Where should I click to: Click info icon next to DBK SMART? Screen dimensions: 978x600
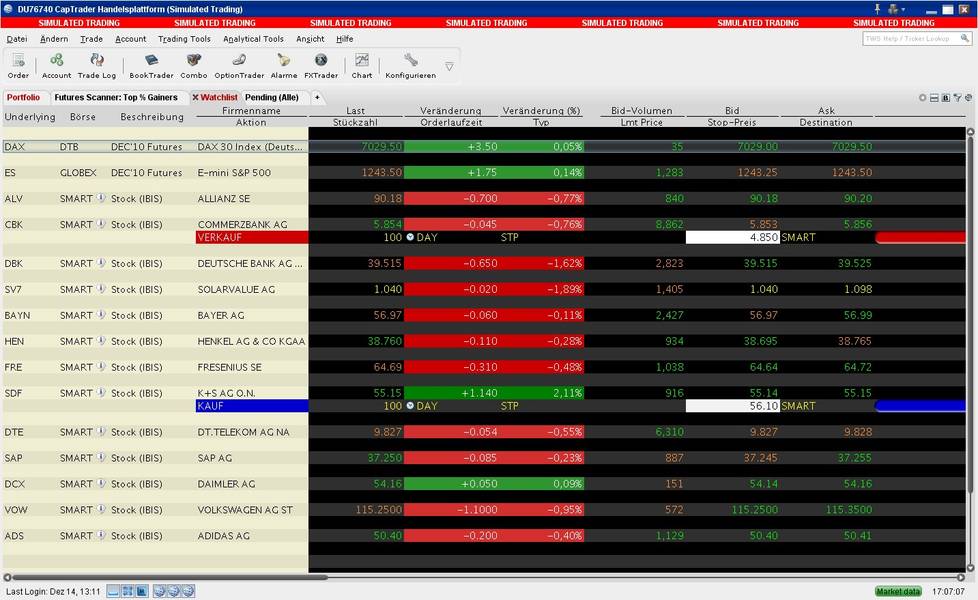(100, 263)
